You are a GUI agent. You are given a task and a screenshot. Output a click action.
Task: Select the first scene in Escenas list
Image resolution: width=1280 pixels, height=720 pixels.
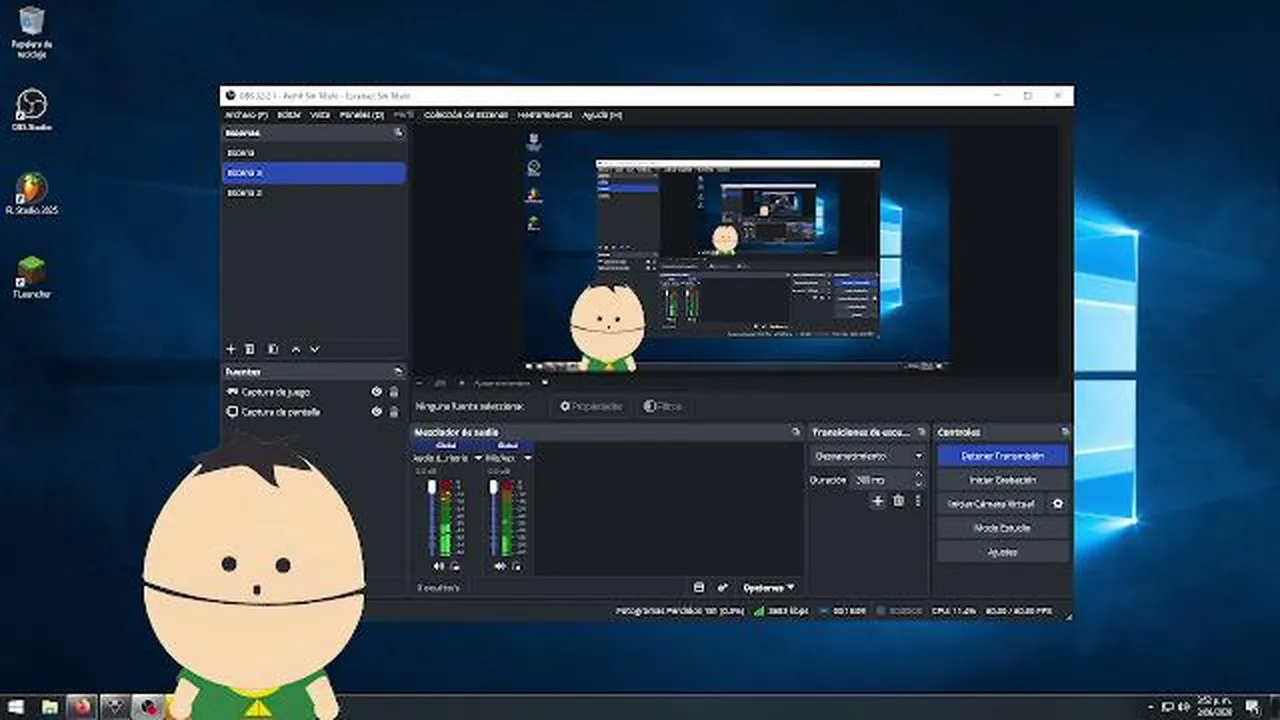313,153
